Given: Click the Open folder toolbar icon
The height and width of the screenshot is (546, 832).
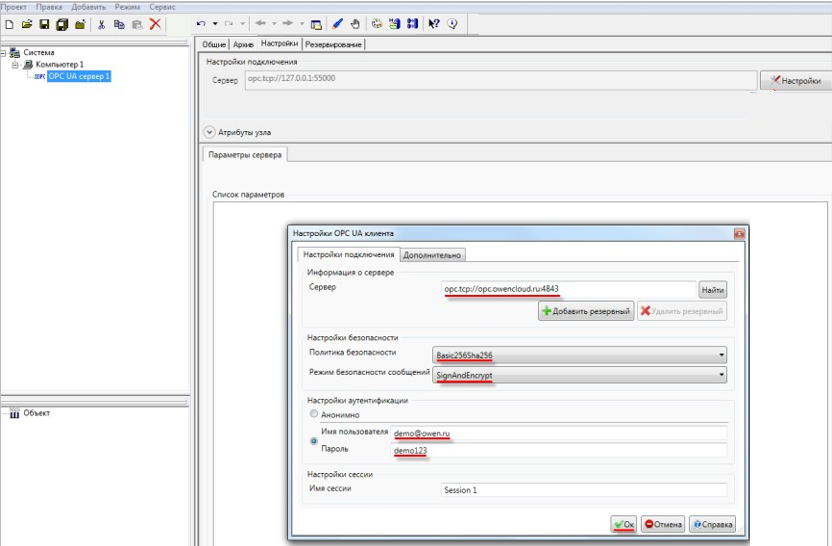Looking at the screenshot, I should 27,24.
